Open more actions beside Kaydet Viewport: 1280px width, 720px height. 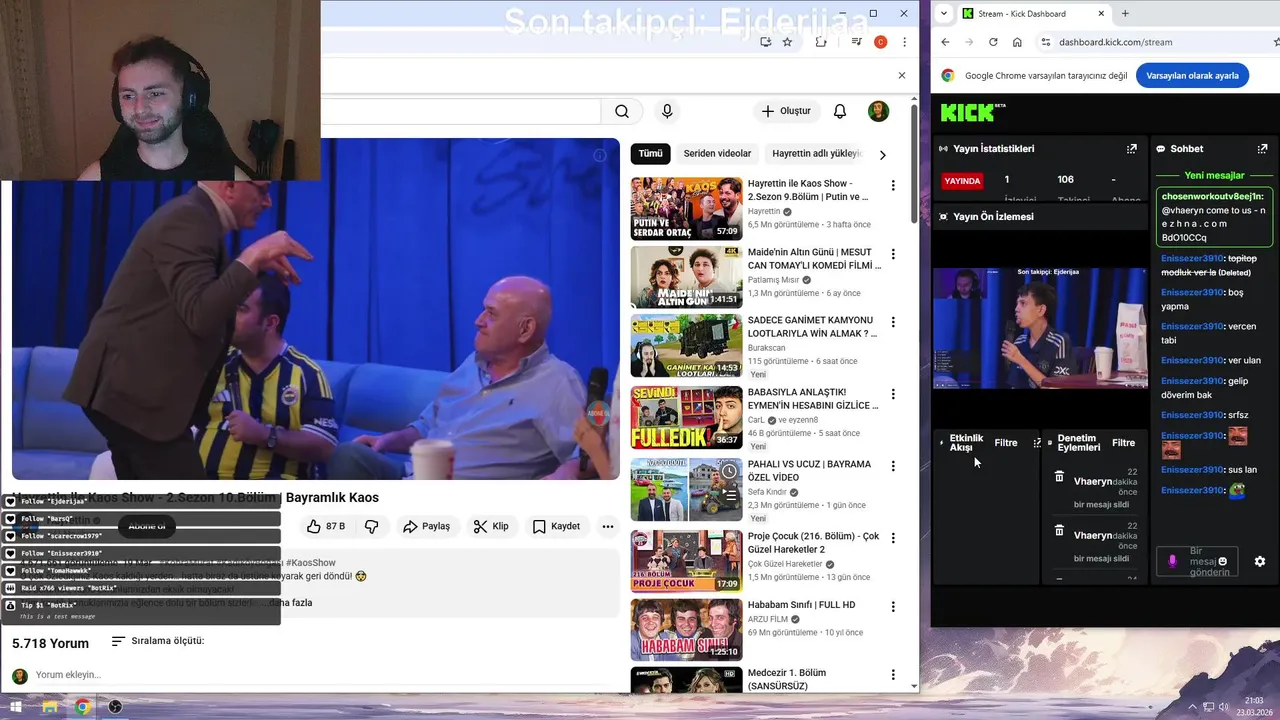click(x=607, y=526)
